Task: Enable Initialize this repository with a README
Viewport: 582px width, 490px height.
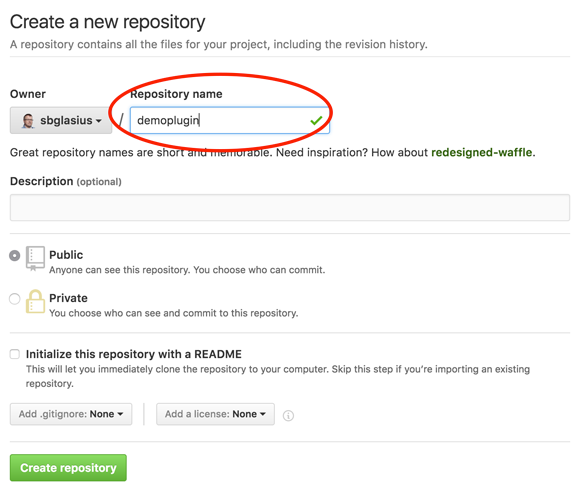Action: click(x=14, y=354)
